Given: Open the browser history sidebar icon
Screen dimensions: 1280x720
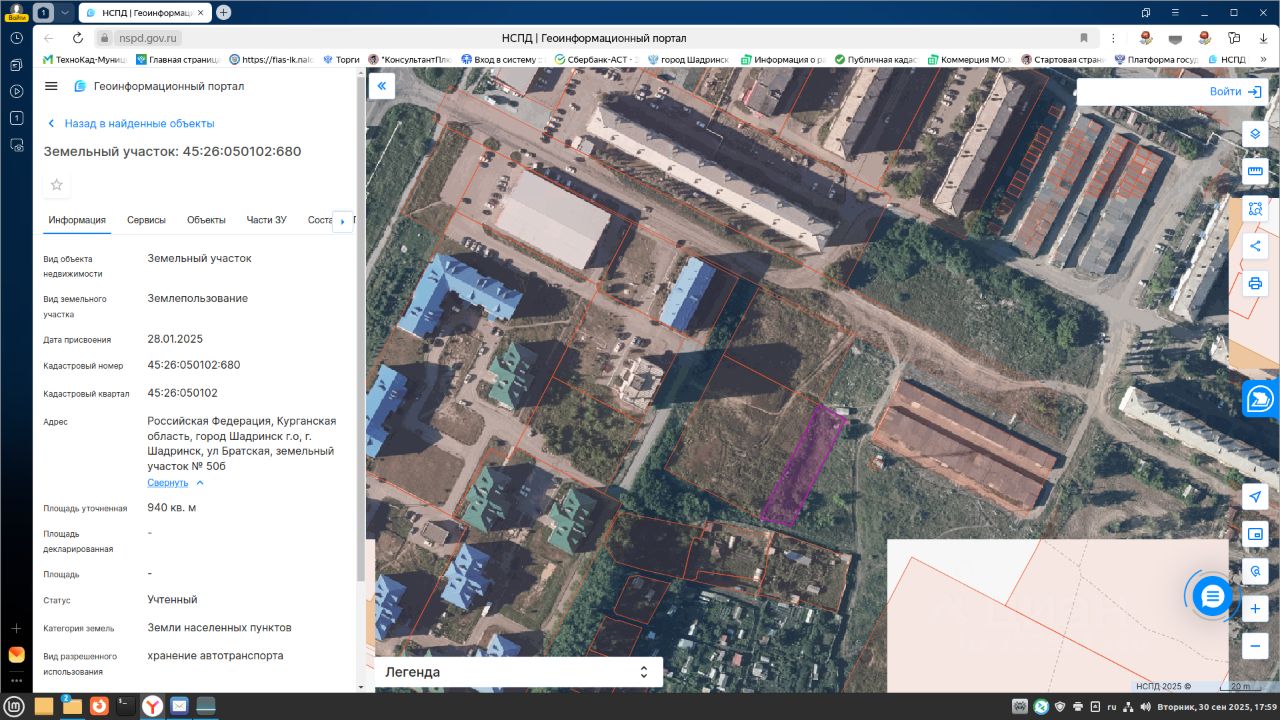Looking at the screenshot, I should click(x=16, y=38).
